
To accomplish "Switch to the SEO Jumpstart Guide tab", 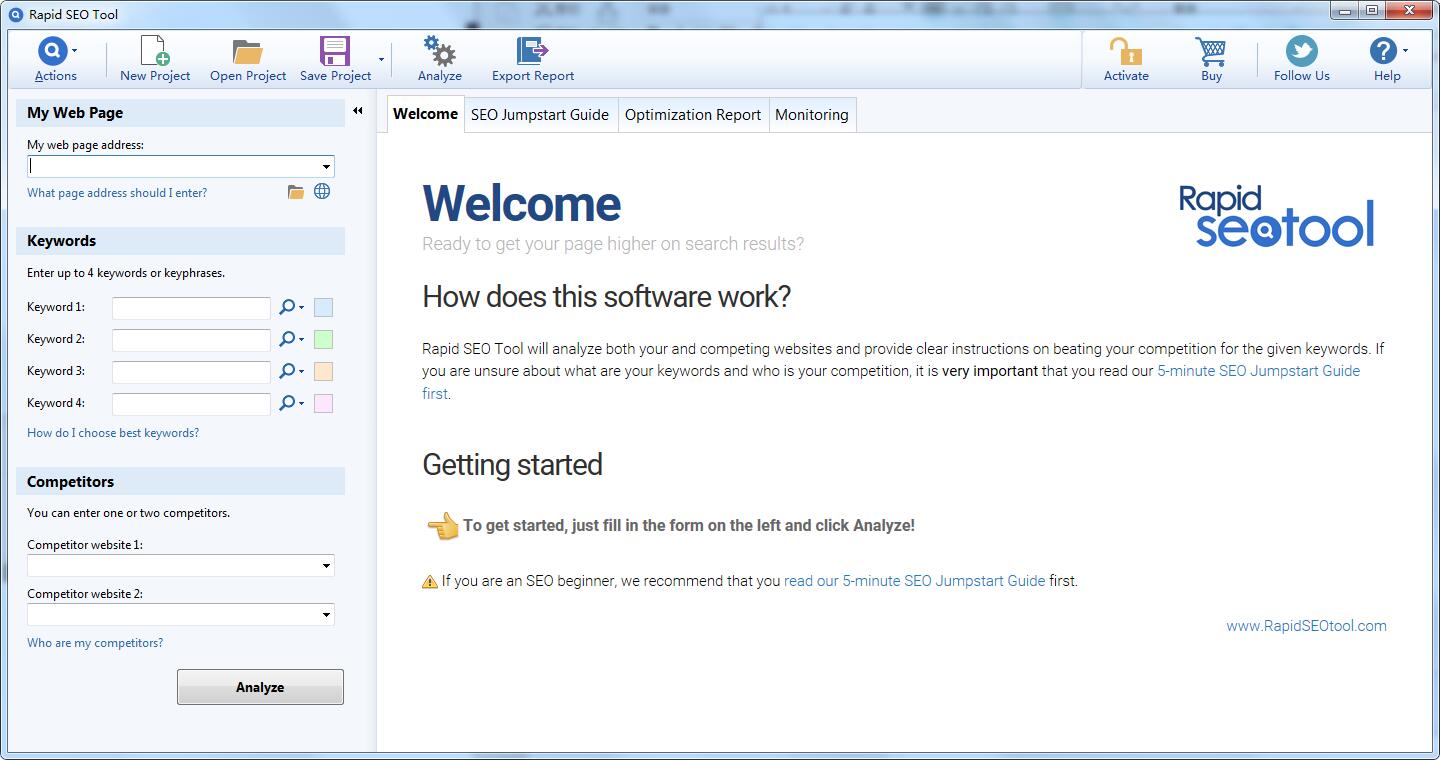I will pyautogui.click(x=540, y=114).
